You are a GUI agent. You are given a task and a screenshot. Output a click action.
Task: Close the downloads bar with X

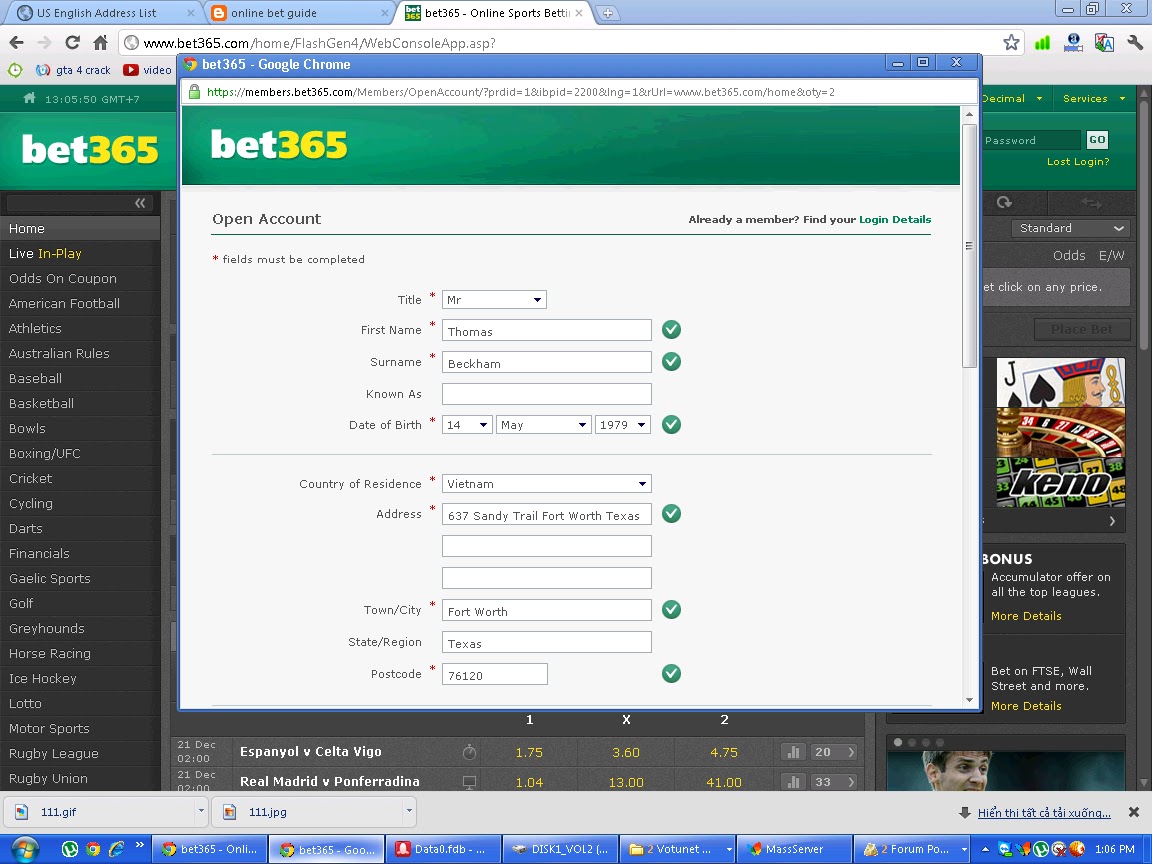click(1134, 812)
